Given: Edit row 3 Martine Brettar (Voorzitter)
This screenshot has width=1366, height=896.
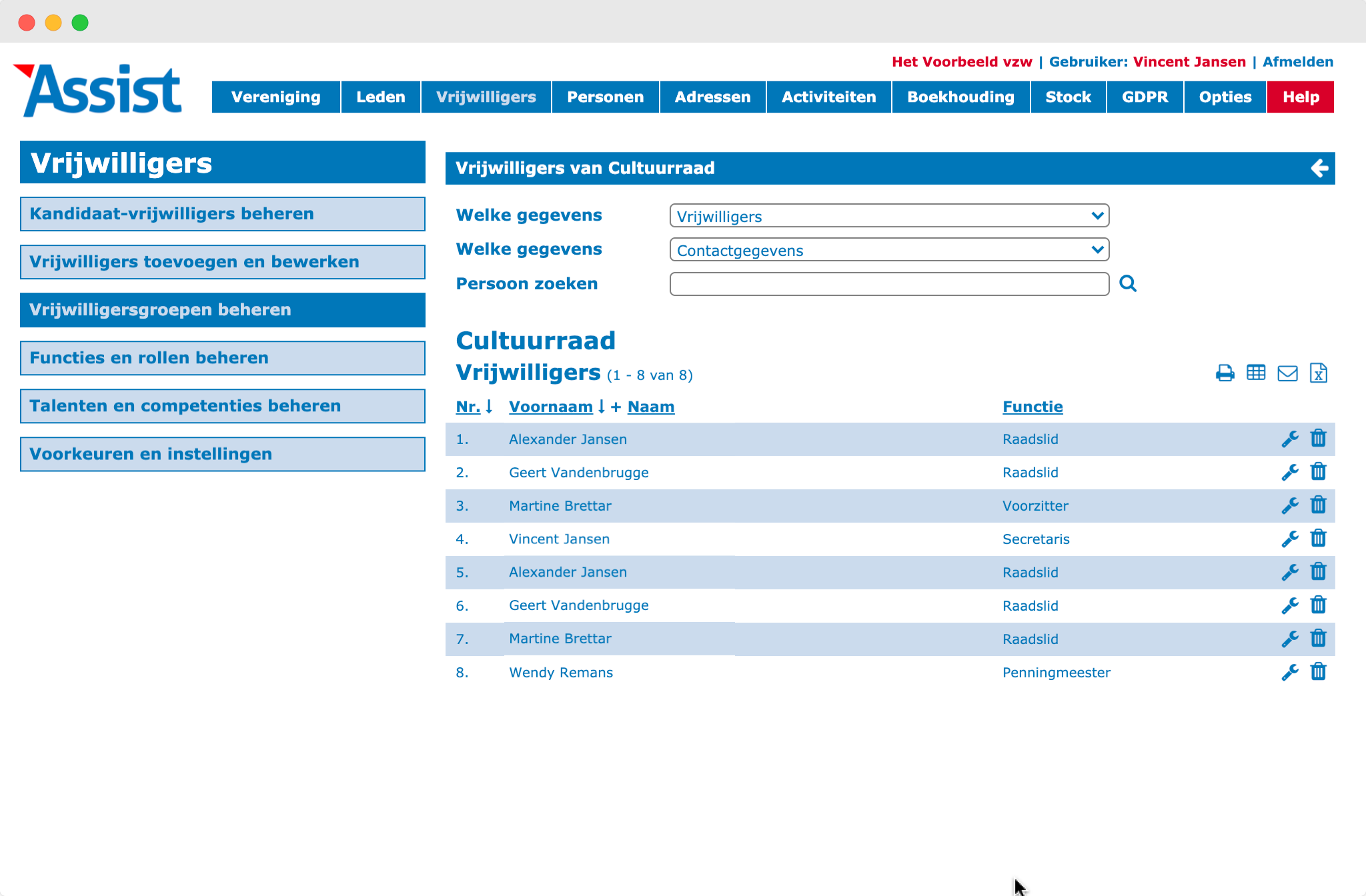Looking at the screenshot, I should click(x=1290, y=505).
